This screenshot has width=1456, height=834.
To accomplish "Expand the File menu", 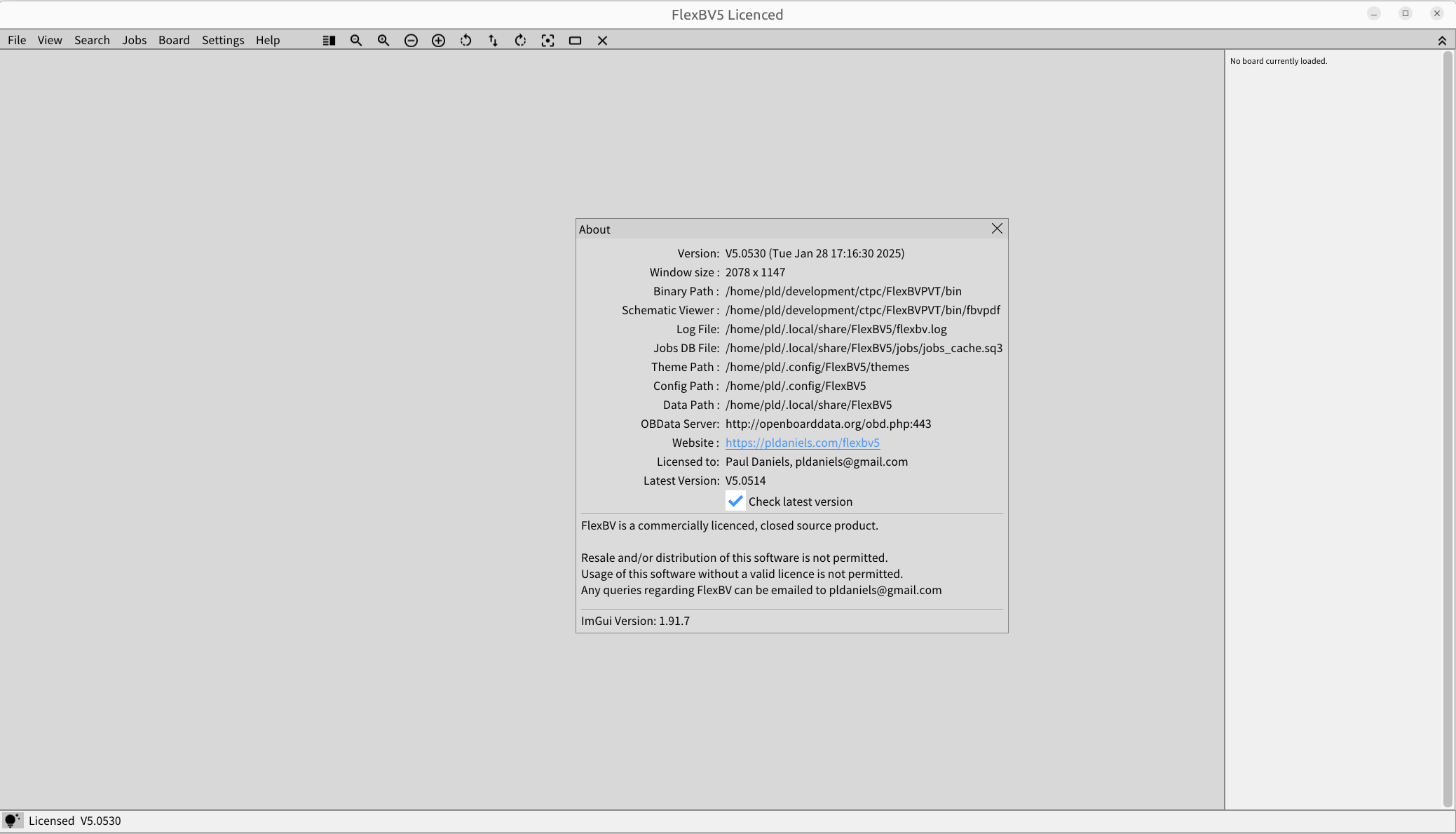I will coord(17,40).
